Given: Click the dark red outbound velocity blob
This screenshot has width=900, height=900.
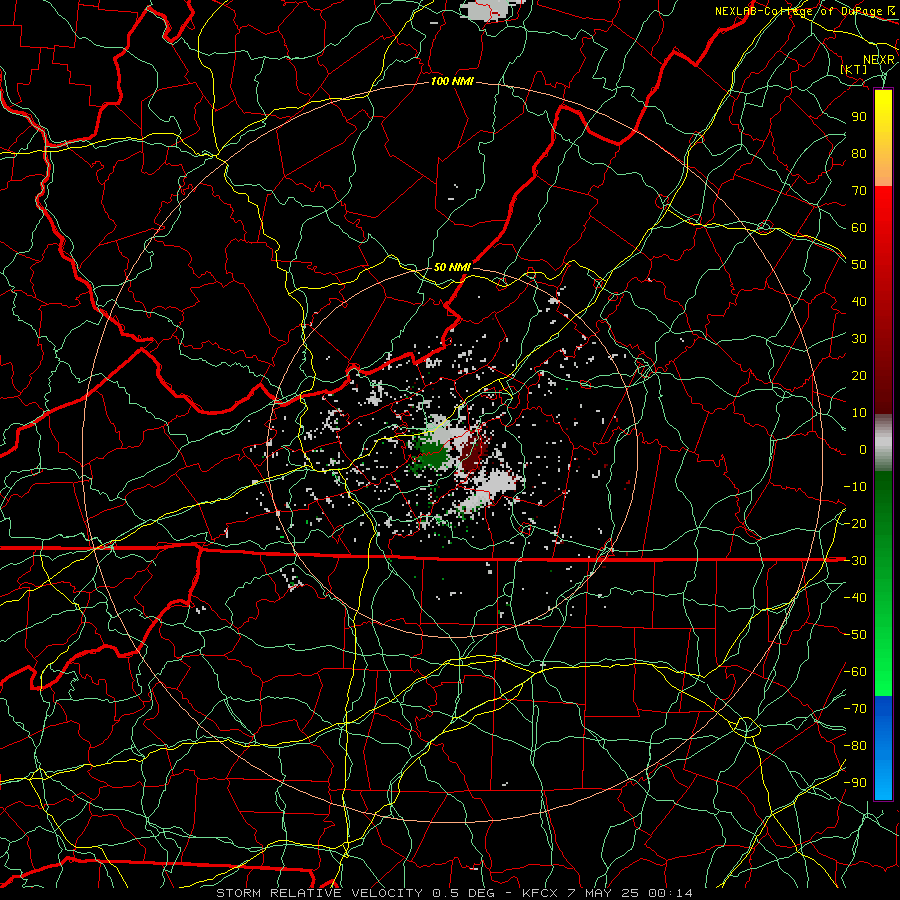Looking at the screenshot, I should click(473, 453).
